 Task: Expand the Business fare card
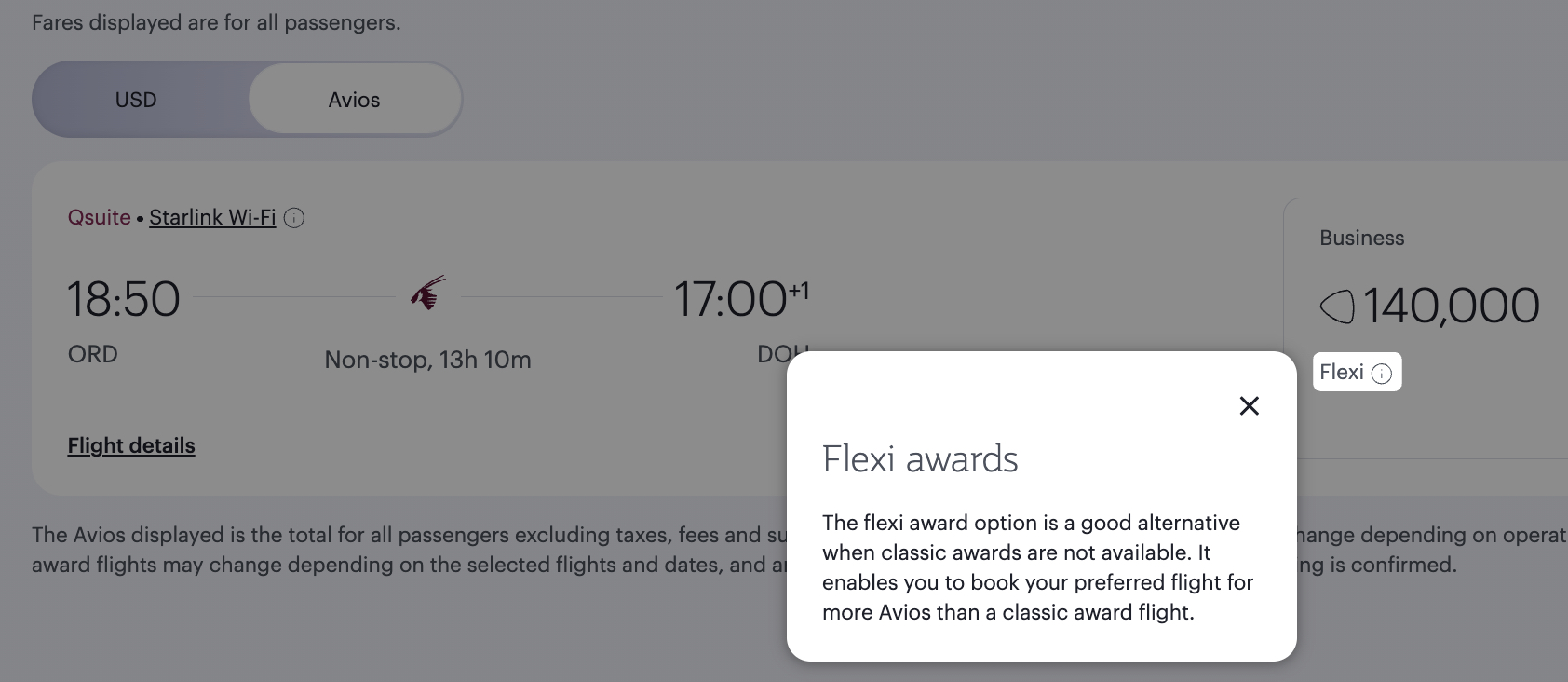click(x=1425, y=280)
